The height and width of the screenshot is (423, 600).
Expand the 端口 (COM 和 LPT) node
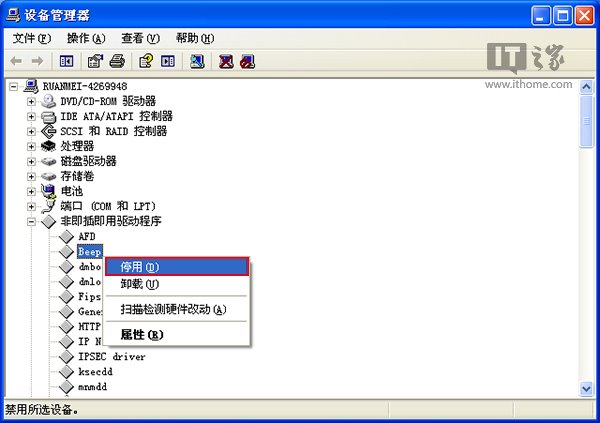pos(31,206)
